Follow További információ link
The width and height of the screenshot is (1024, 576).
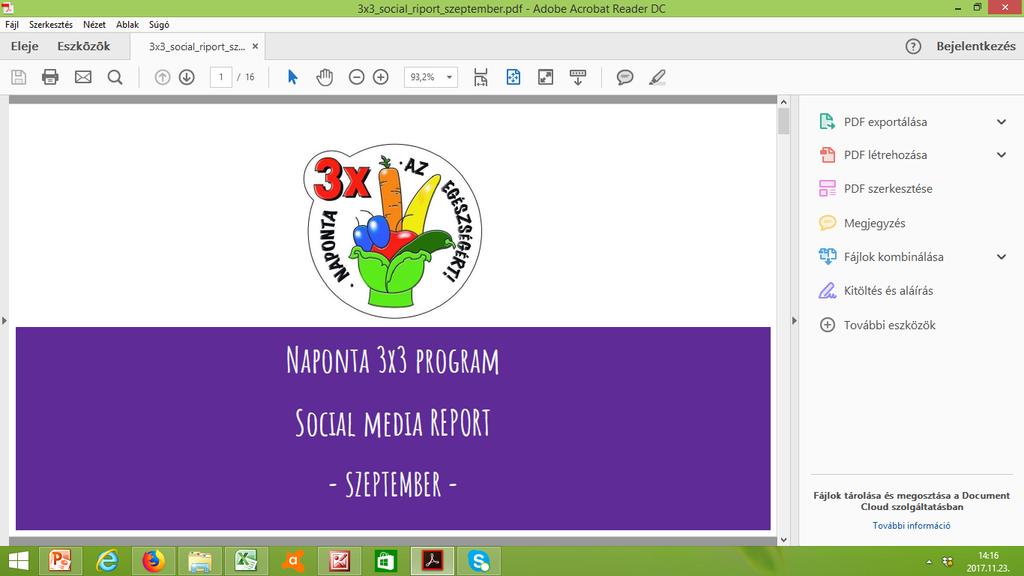click(911, 525)
